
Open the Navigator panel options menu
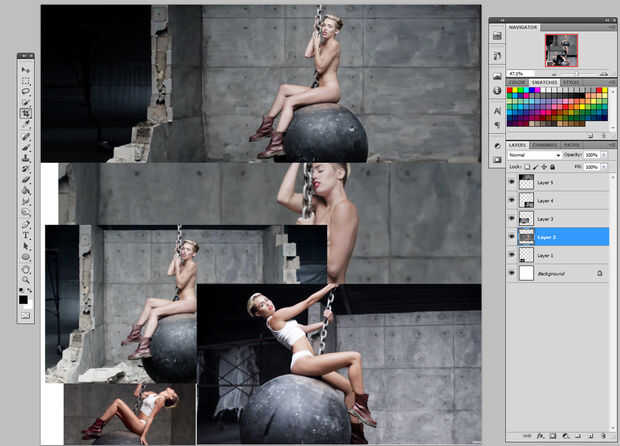pyautogui.click(x=612, y=27)
